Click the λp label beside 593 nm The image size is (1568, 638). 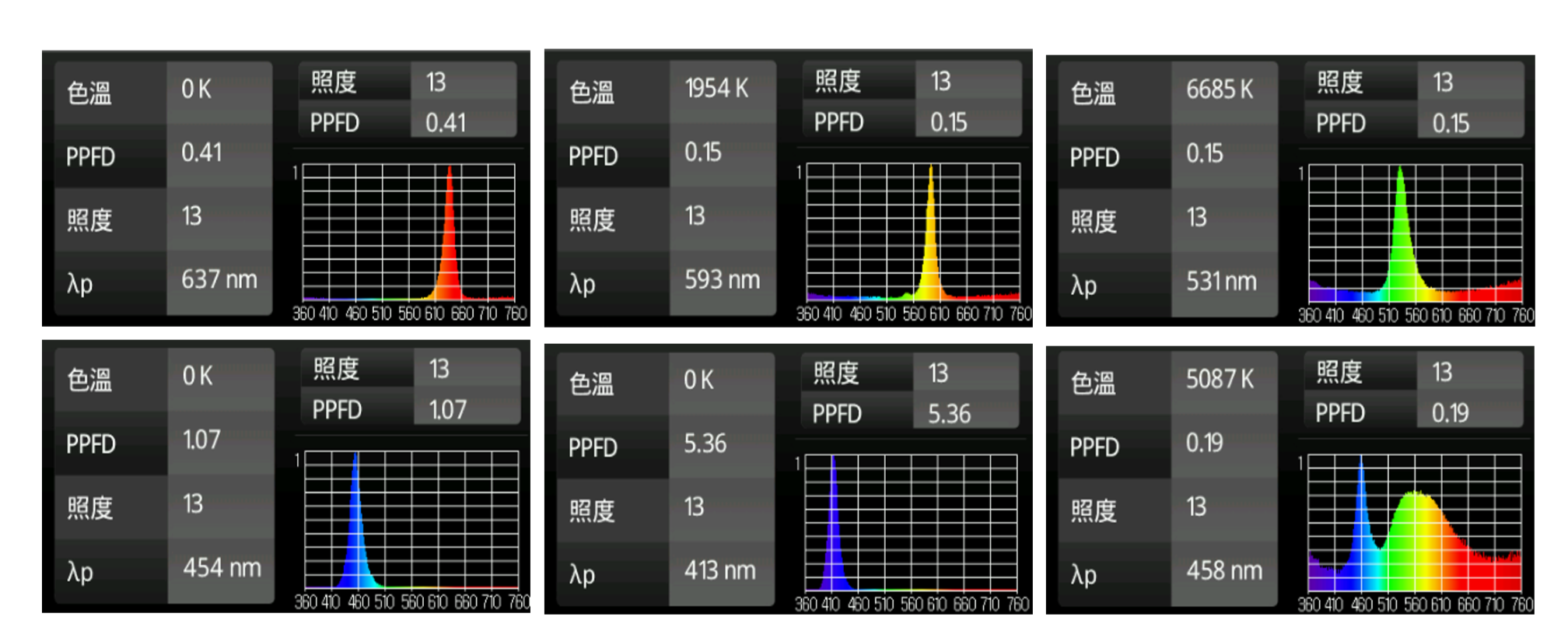(583, 284)
